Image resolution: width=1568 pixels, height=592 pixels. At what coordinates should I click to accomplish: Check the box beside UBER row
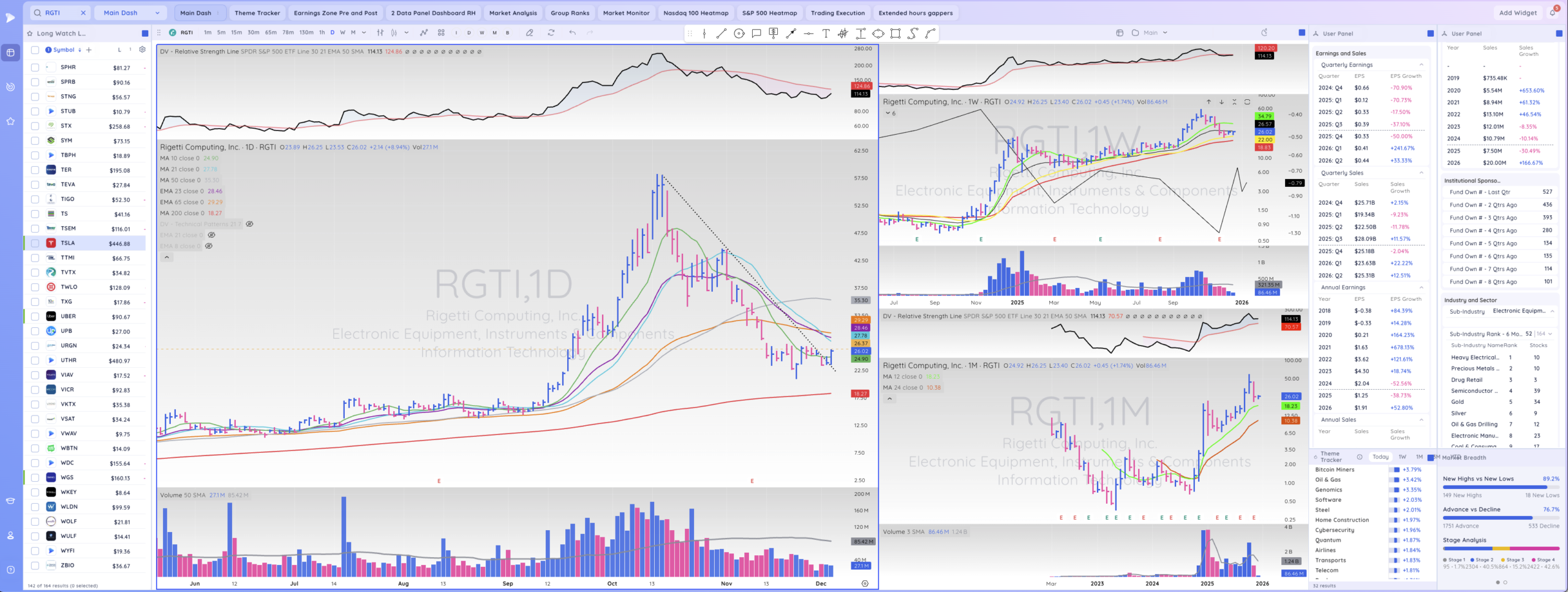click(x=35, y=316)
